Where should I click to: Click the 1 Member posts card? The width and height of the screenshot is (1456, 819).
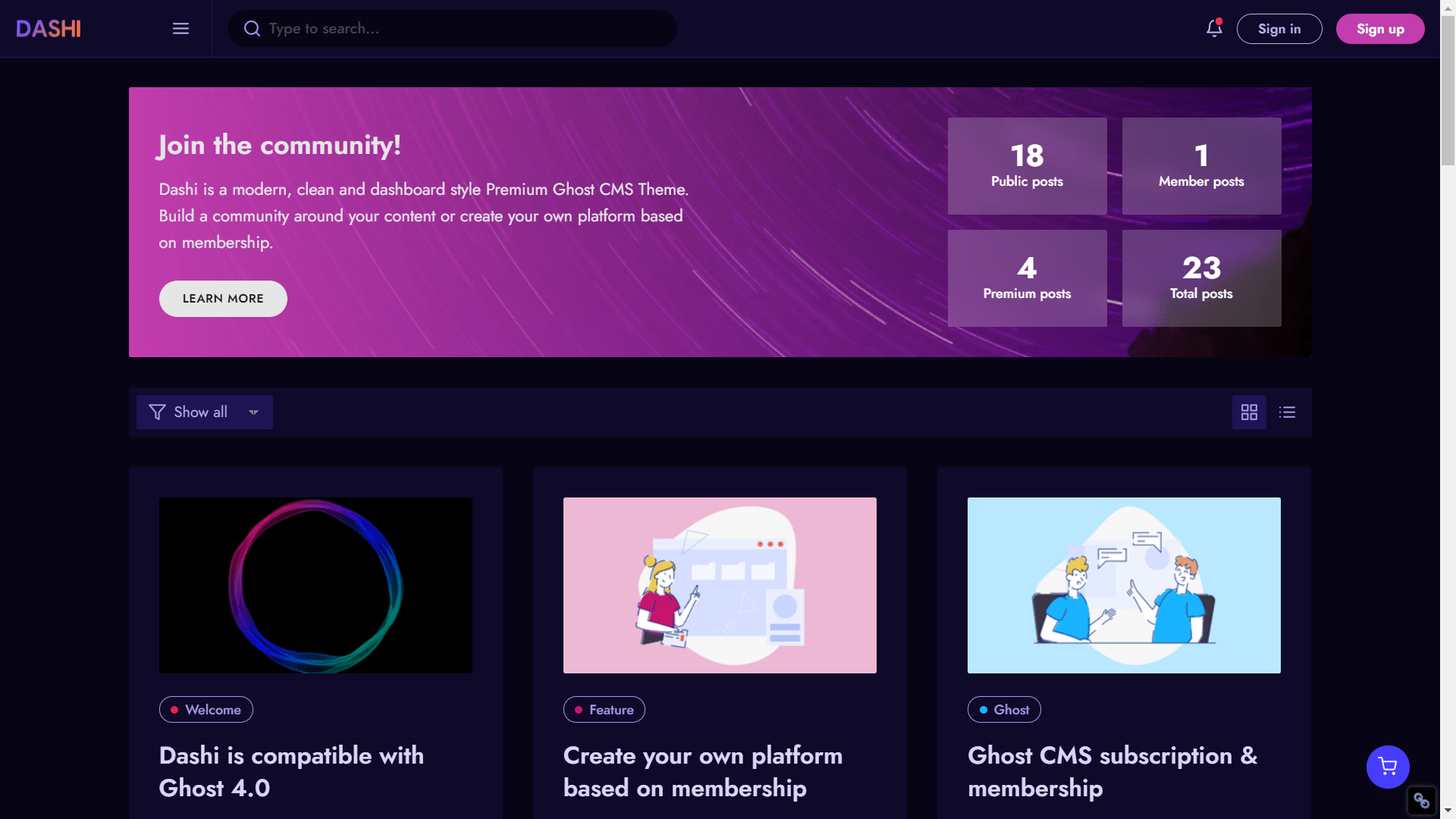1202,166
